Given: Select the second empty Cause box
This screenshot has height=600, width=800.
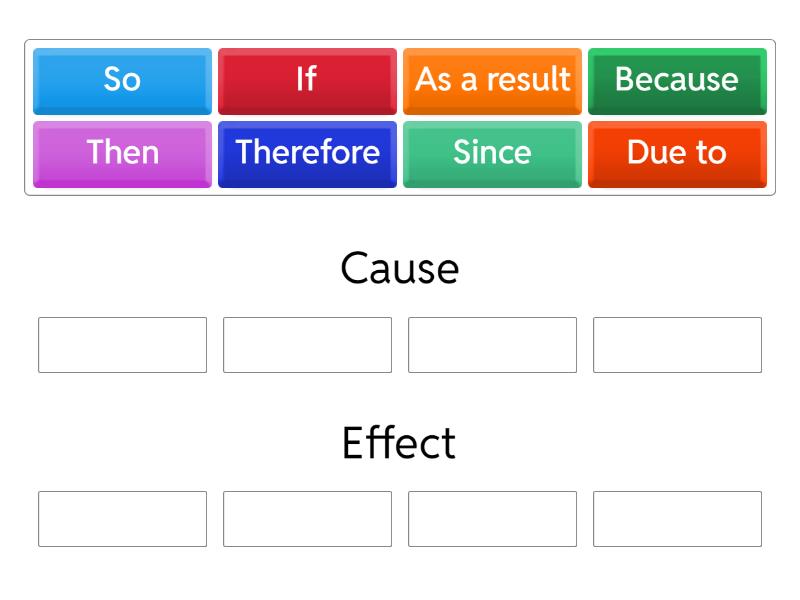Looking at the screenshot, I should 307,345.
